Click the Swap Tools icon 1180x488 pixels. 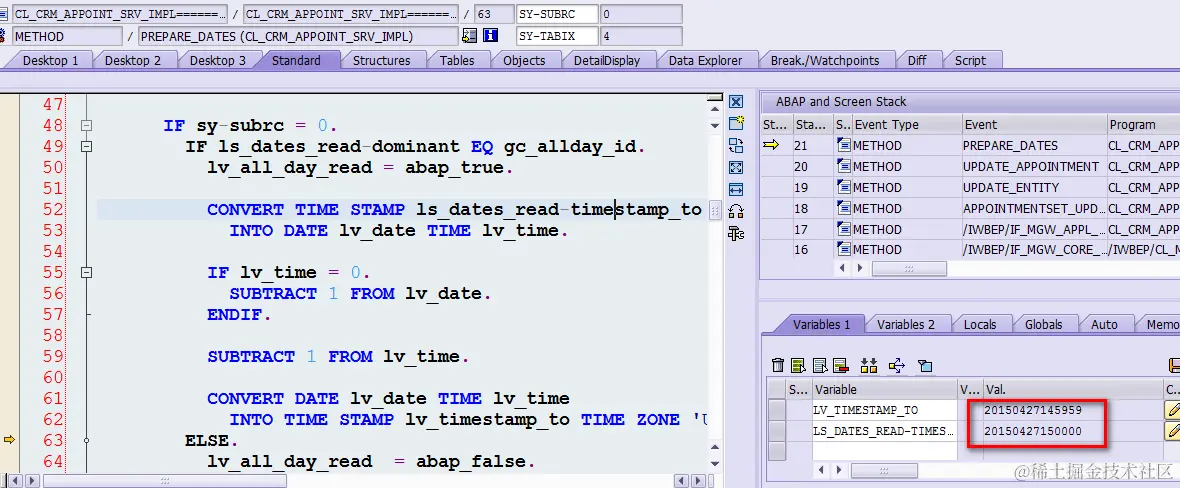(x=736, y=212)
